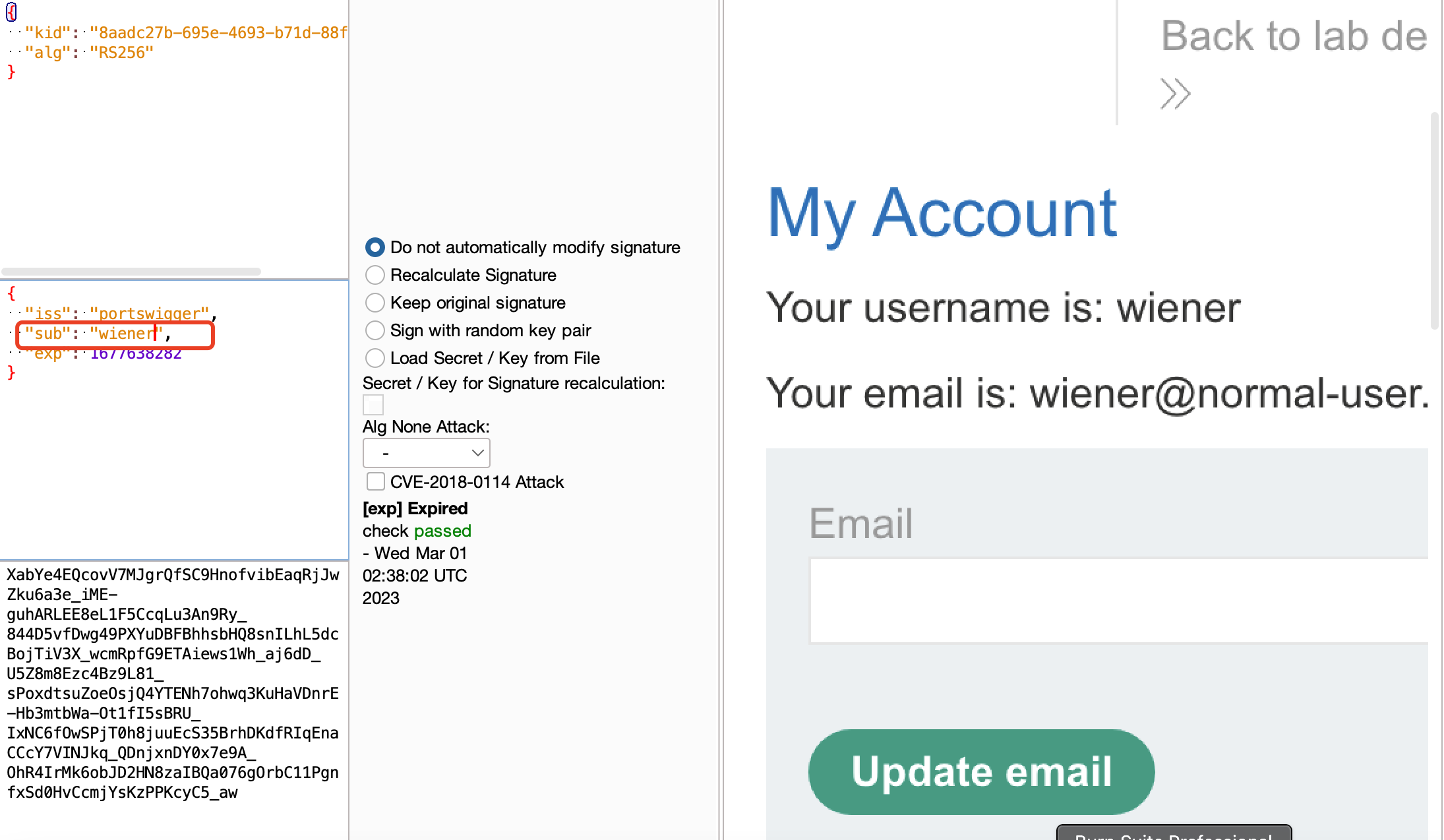Click into the Email text field
1444x840 pixels.
click(x=1118, y=600)
